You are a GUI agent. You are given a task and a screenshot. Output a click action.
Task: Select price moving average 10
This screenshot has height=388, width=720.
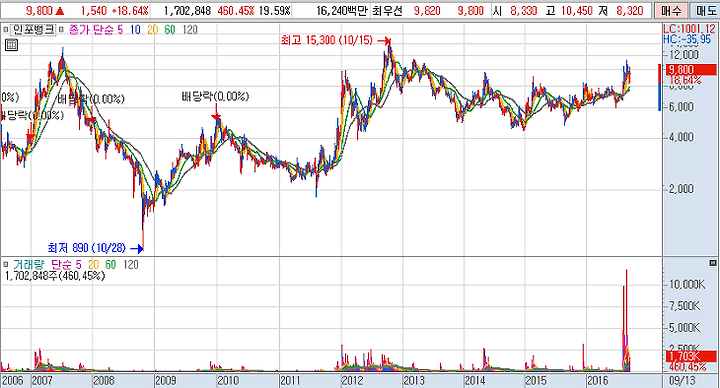pos(135,30)
